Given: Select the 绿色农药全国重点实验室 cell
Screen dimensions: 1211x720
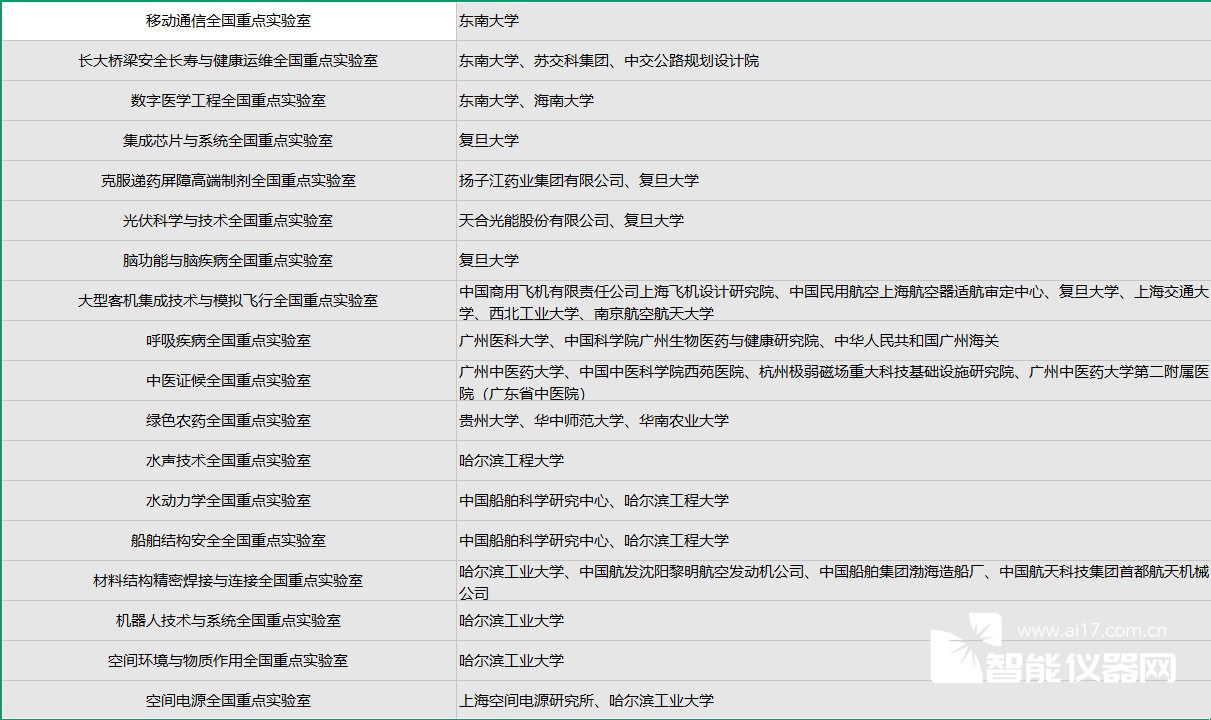Looking at the screenshot, I should tap(228, 421).
